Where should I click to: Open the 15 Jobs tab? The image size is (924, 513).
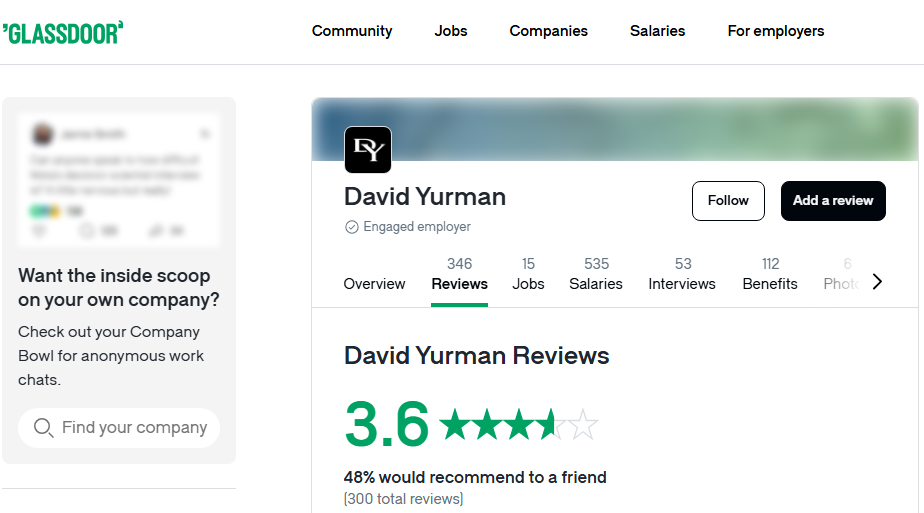pos(528,274)
